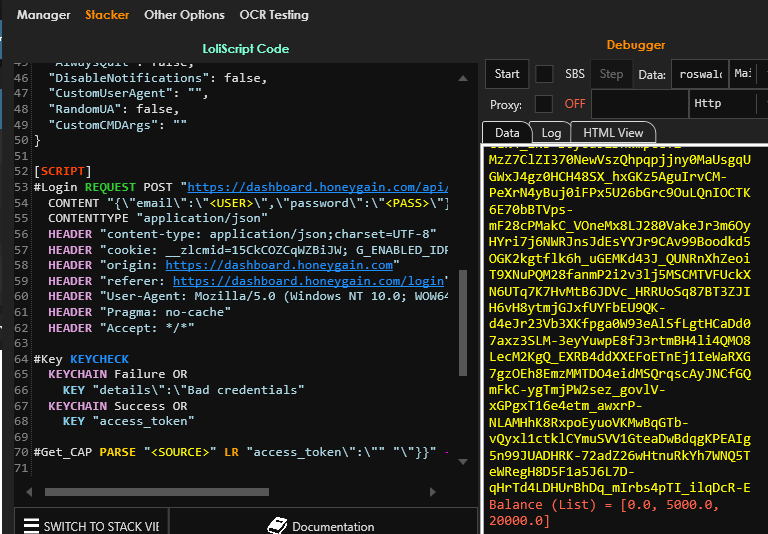
Task: Click the Step button
Action: pyautogui.click(x=611, y=74)
